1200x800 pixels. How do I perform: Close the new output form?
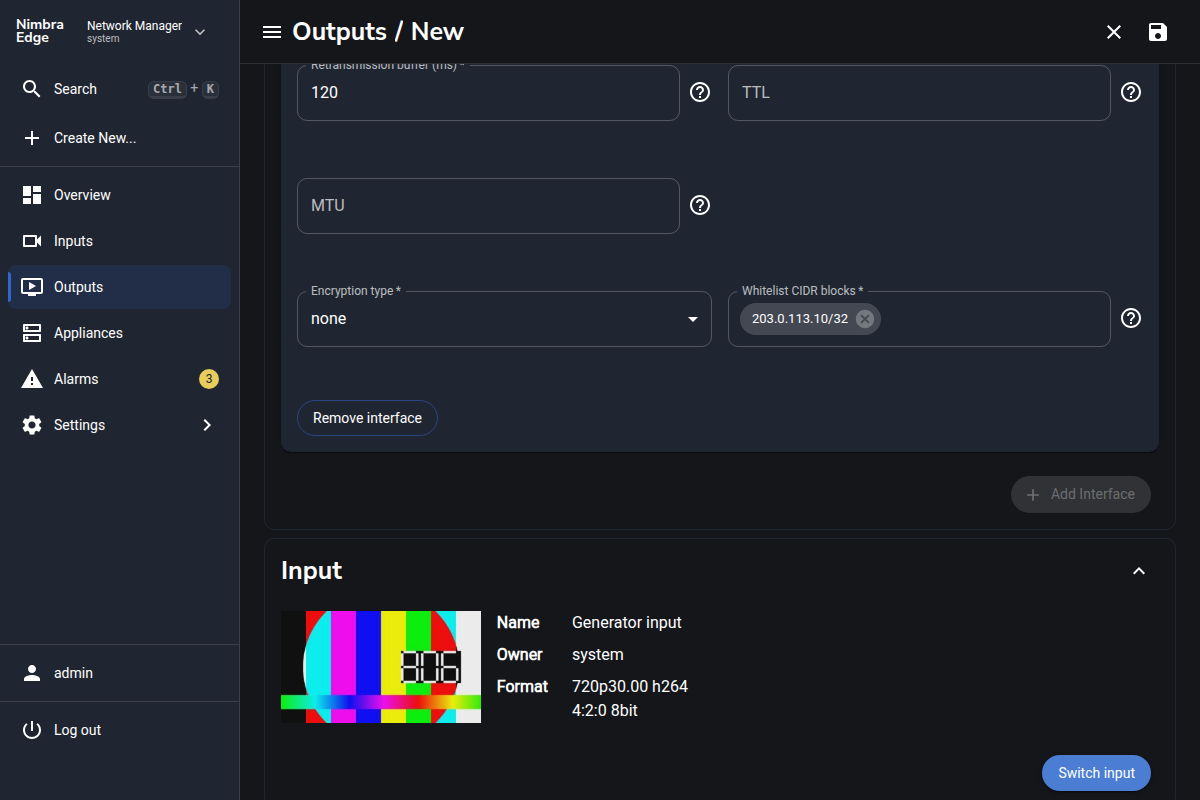[1114, 32]
